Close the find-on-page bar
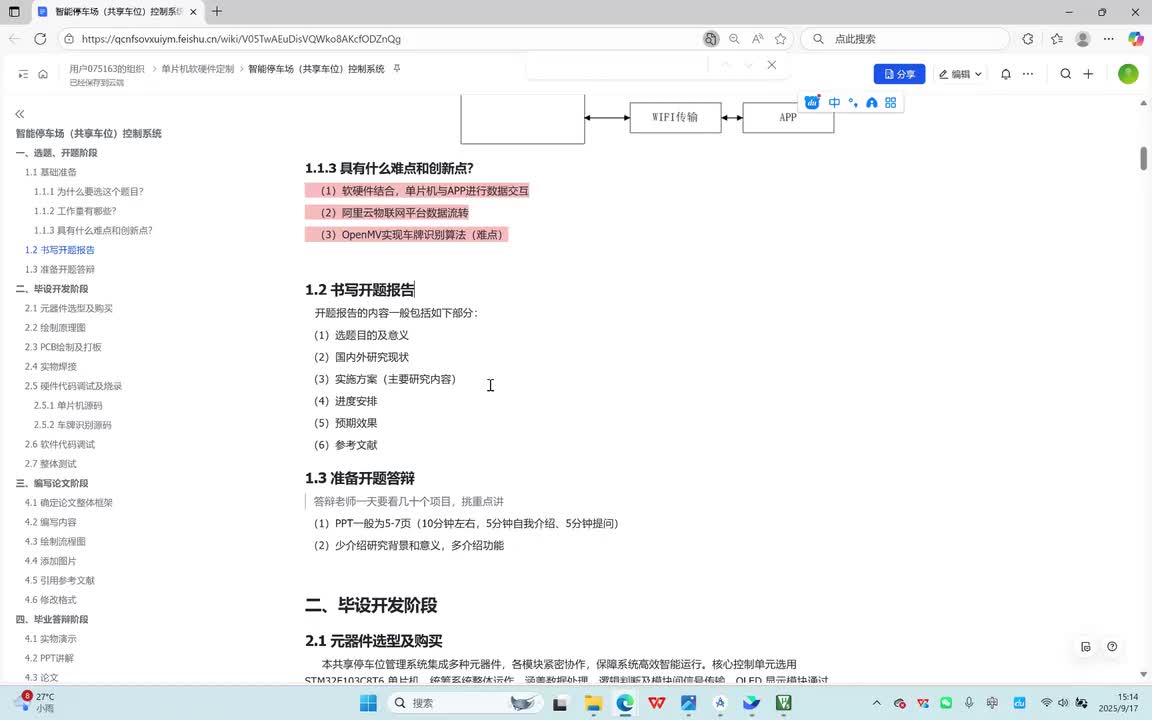 coord(771,65)
